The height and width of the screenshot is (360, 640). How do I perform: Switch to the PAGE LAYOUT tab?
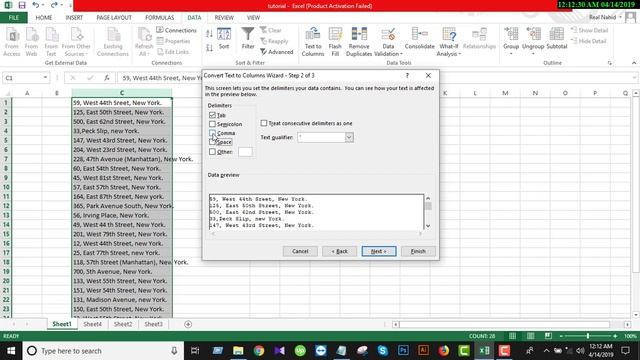(114, 18)
